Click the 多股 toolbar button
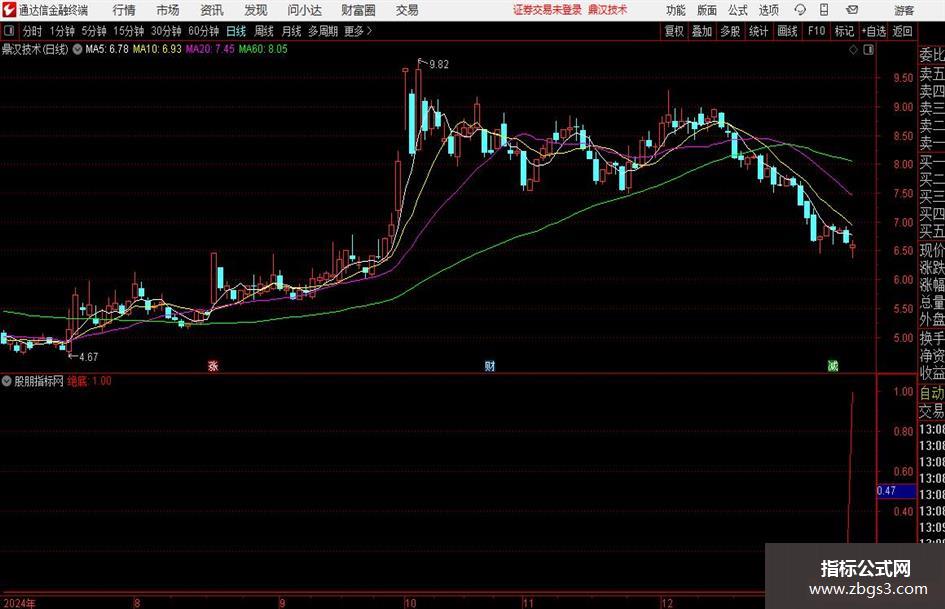The width and height of the screenshot is (945, 609). pyautogui.click(x=730, y=31)
